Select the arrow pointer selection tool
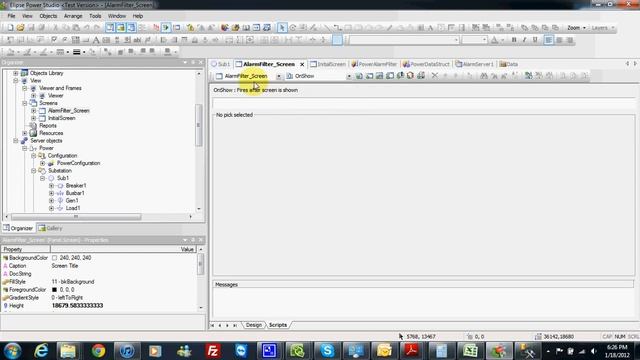The height and width of the screenshot is (360, 640). click(282, 28)
